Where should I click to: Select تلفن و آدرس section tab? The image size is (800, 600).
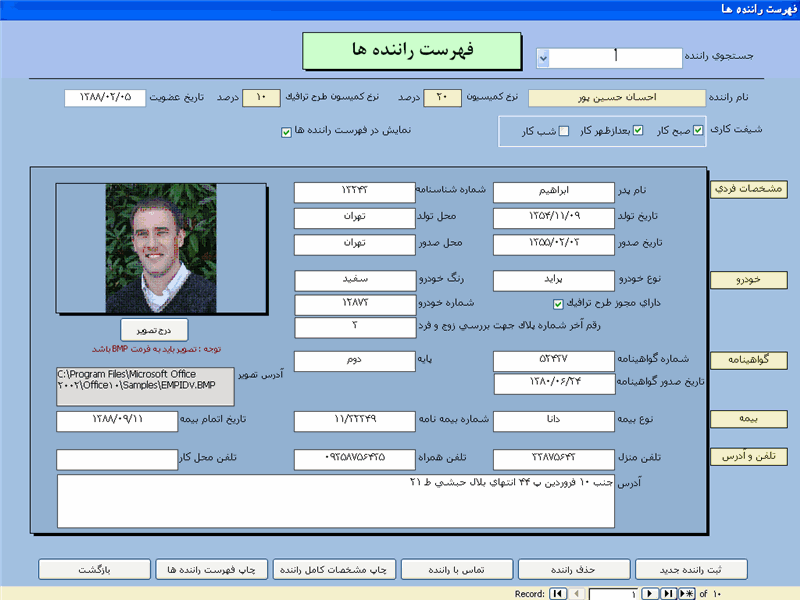point(748,457)
